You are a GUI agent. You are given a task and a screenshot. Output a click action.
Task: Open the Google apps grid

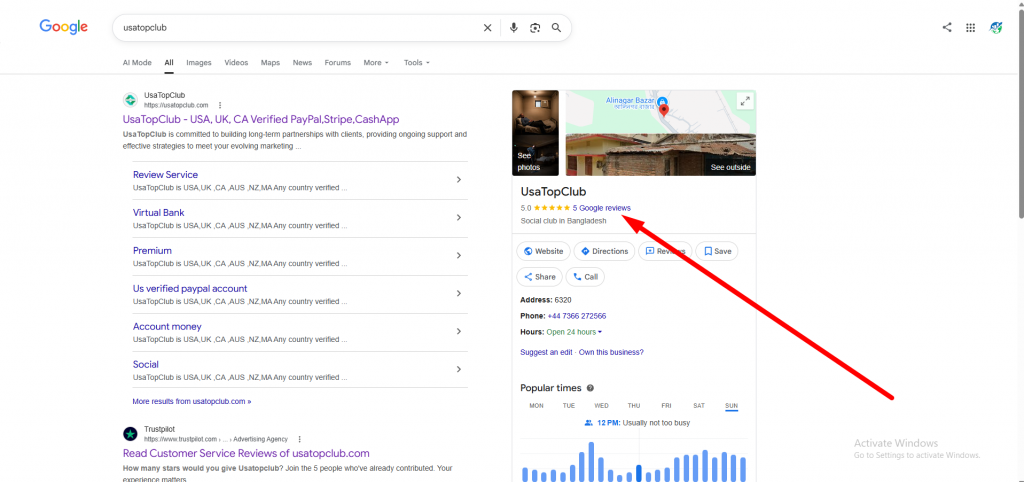tap(970, 27)
